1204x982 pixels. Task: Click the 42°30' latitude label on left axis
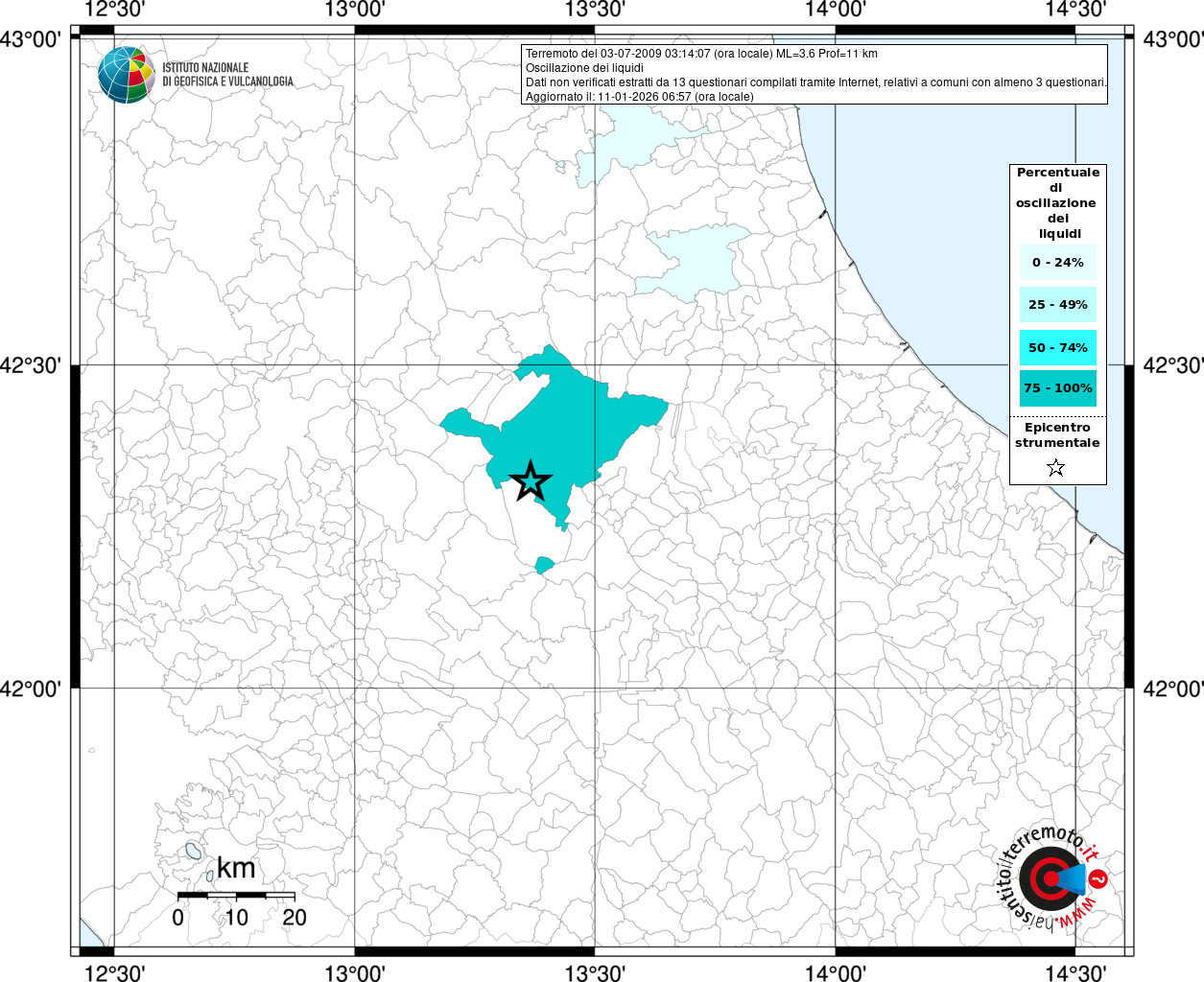tap(31, 365)
